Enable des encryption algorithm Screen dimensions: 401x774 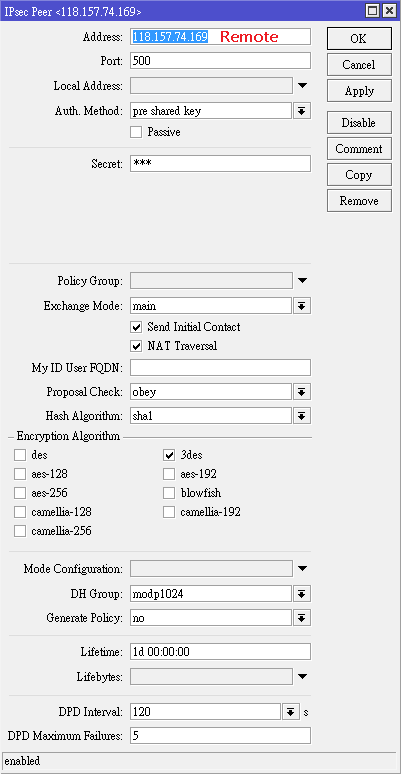20,455
